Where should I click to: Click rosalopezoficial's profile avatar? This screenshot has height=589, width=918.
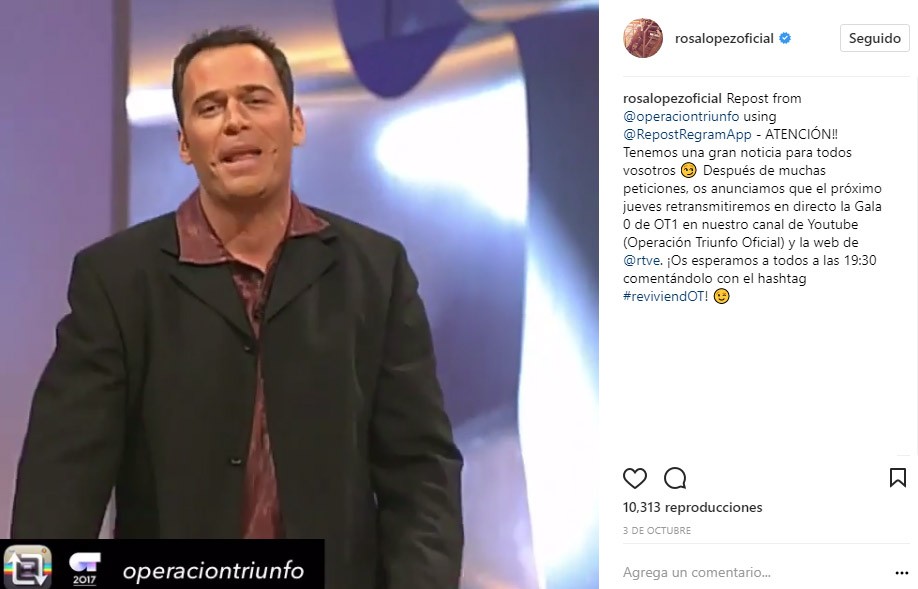click(643, 38)
